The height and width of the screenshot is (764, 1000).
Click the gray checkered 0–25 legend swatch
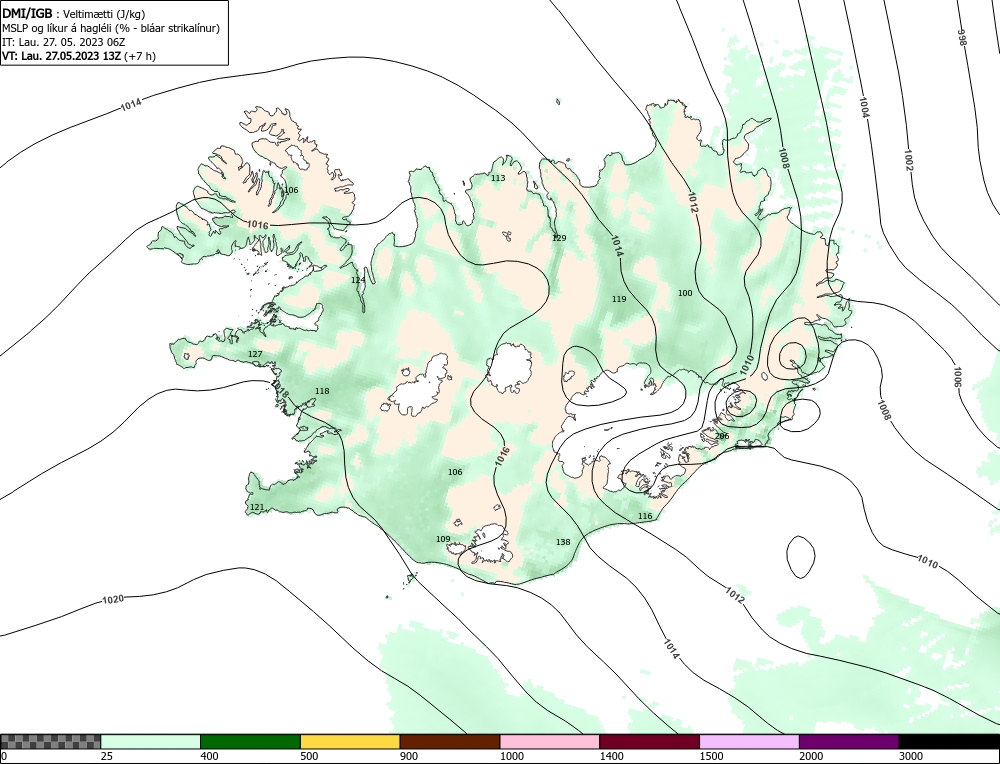click(50, 741)
